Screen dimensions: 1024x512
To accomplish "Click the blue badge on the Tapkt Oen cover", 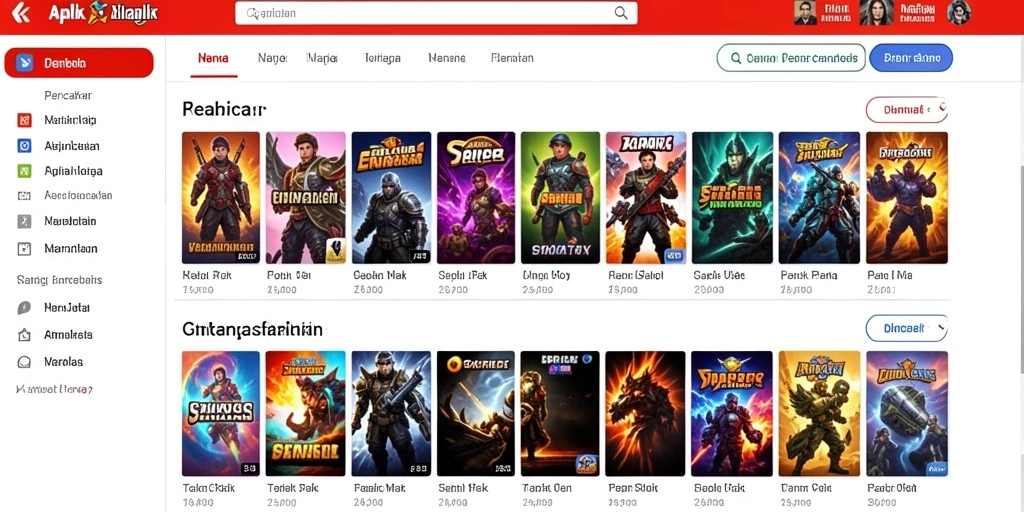I will 587,464.
